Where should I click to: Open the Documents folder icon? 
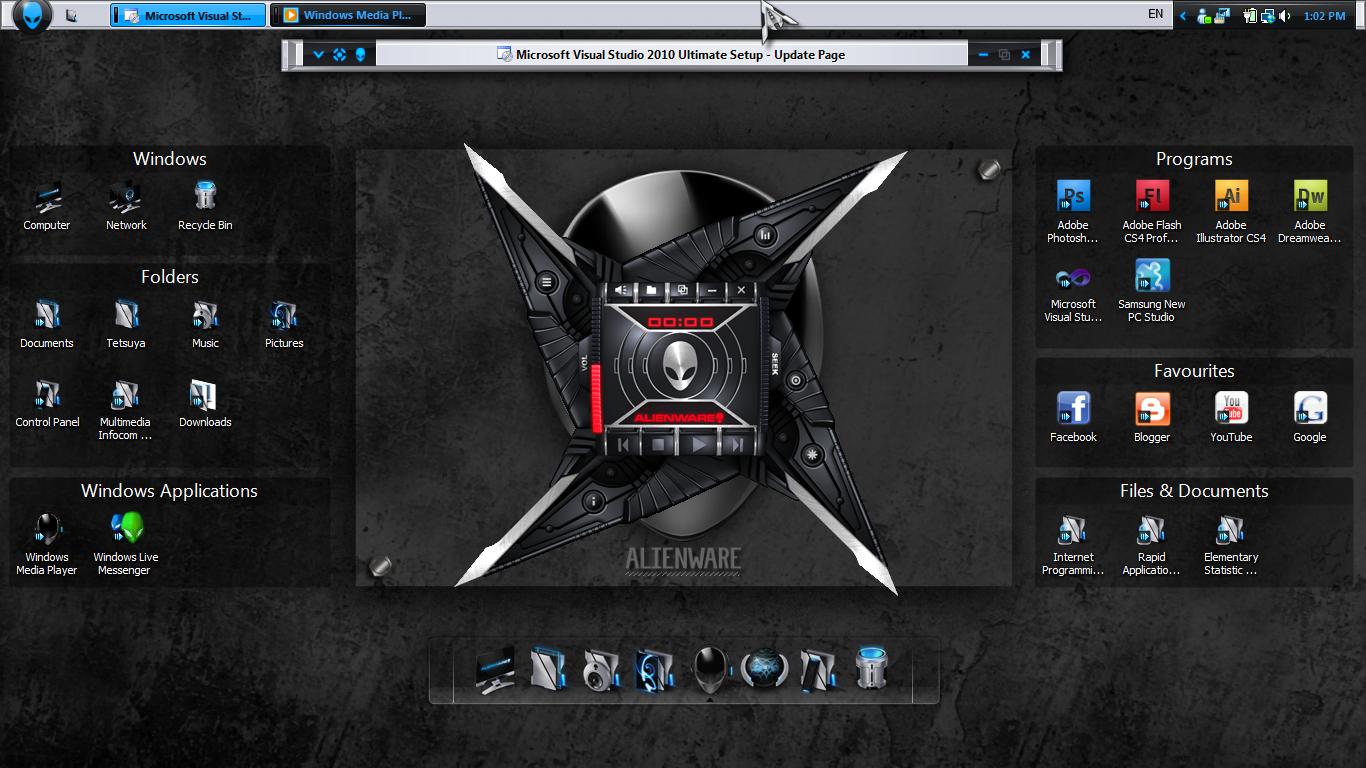(47, 325)
